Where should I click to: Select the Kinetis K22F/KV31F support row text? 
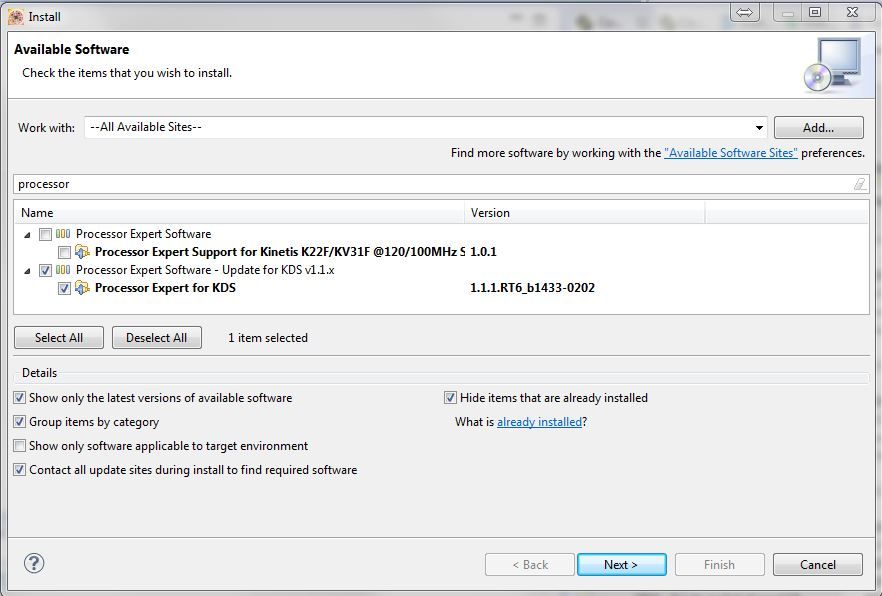tap(280, 252)
